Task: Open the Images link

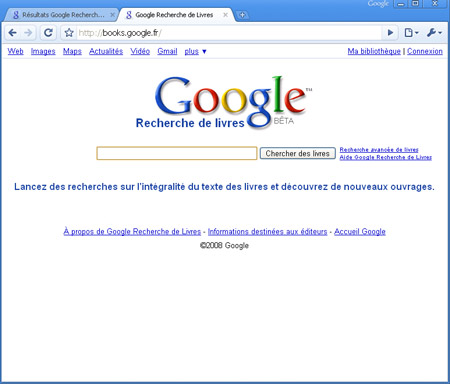Action: (x=43, y=51)
